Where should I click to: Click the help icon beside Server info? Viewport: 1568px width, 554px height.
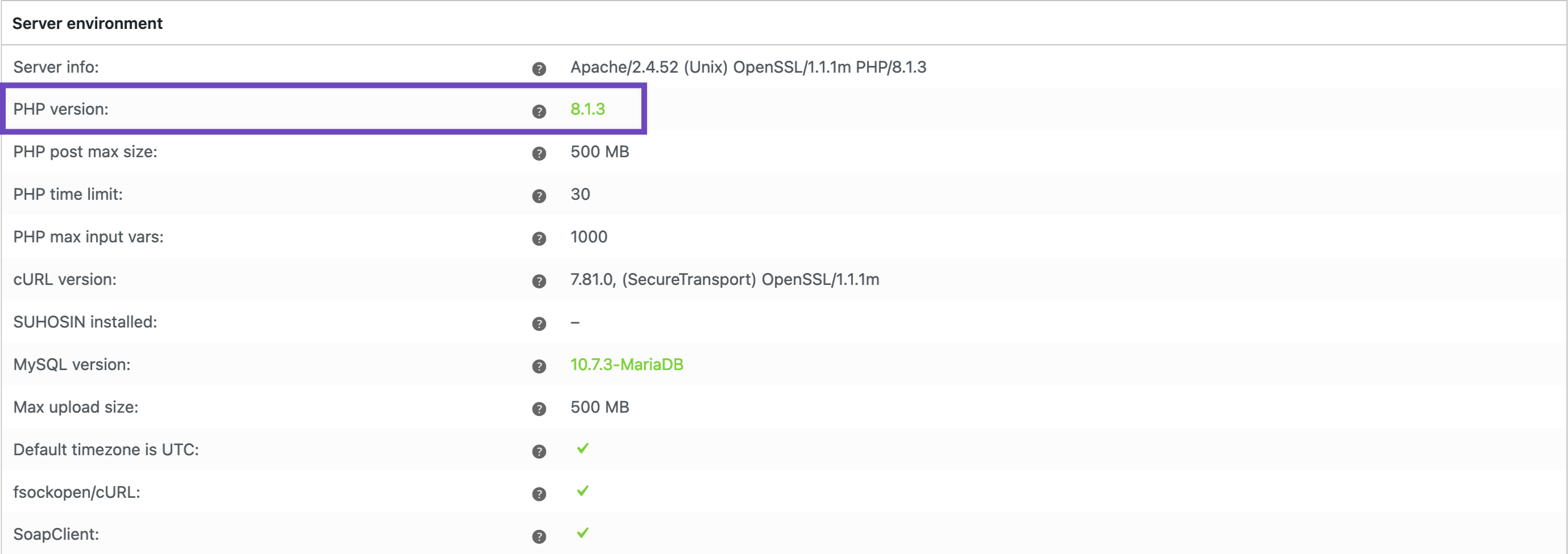click(x=539, y=69)
